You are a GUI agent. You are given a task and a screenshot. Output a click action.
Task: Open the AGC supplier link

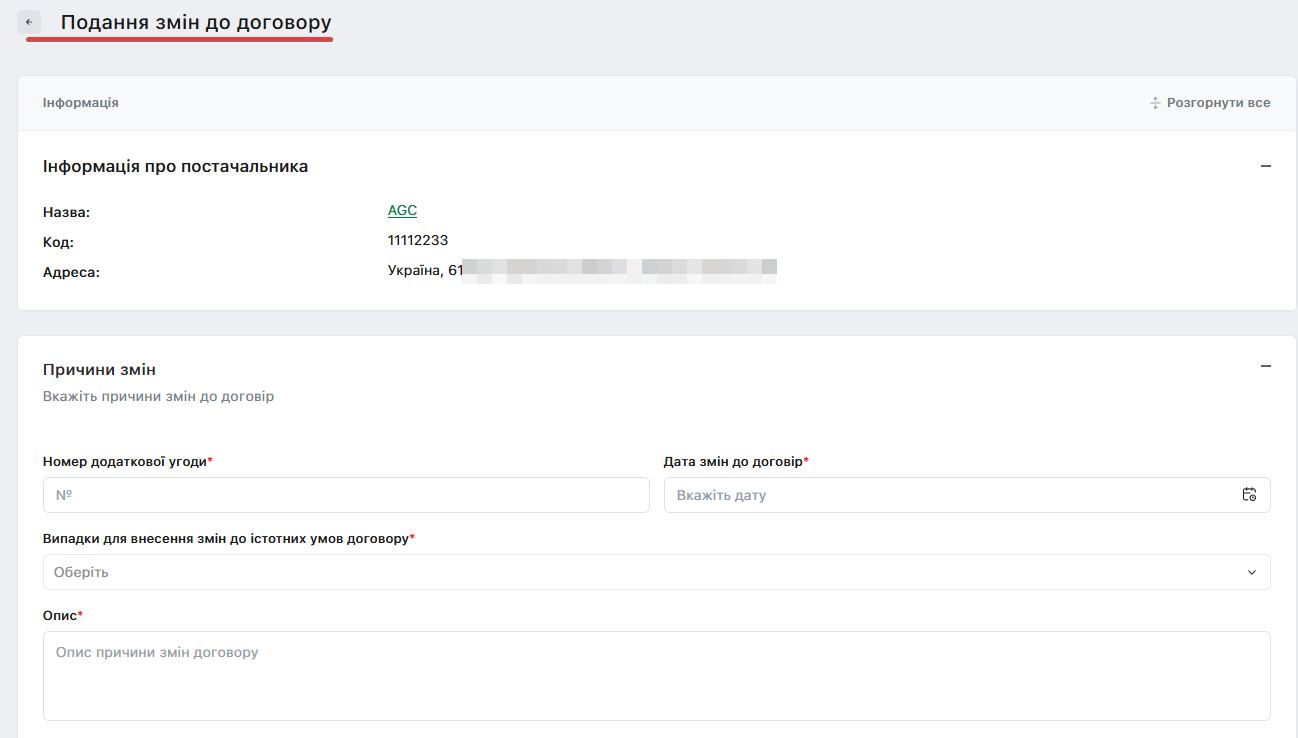[x=402, y=210]
